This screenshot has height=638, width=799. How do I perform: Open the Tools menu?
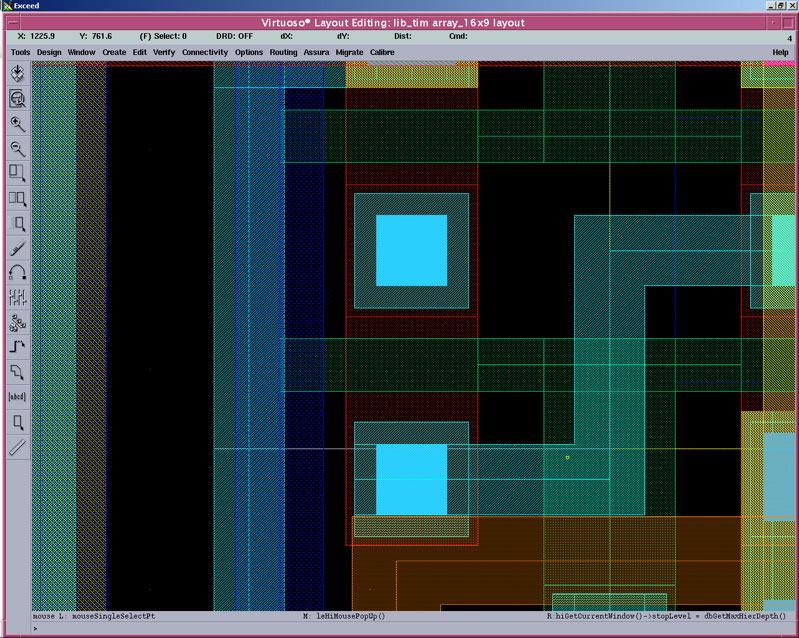(x=20, y=52)
